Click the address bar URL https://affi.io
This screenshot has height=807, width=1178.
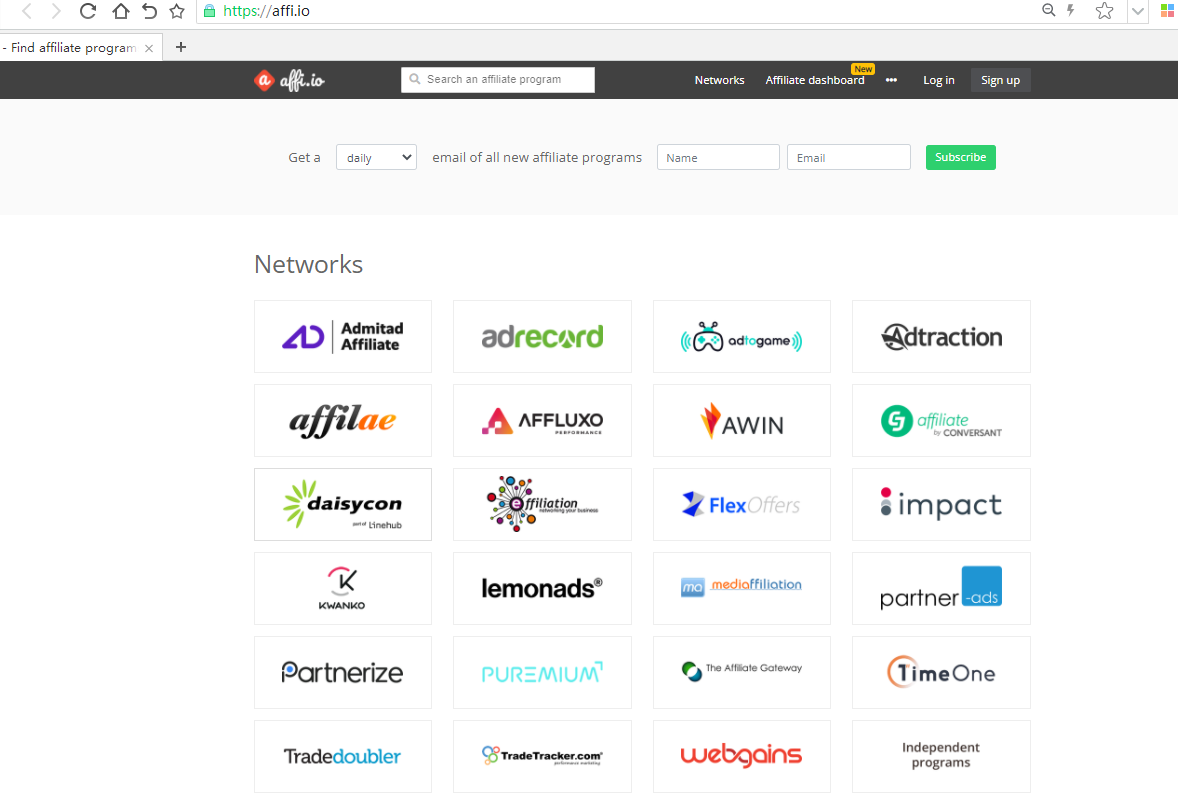pyautogui.click(x=266, y=11)
